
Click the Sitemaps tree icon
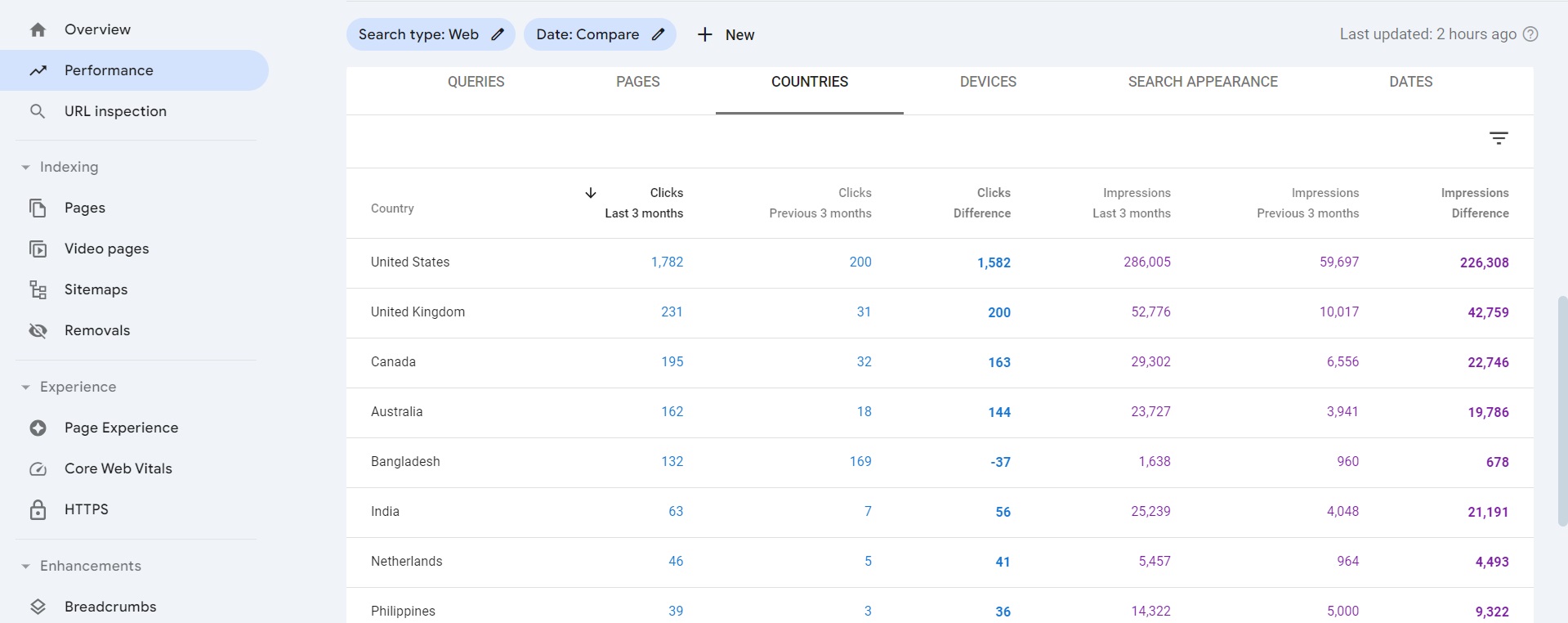38,289
